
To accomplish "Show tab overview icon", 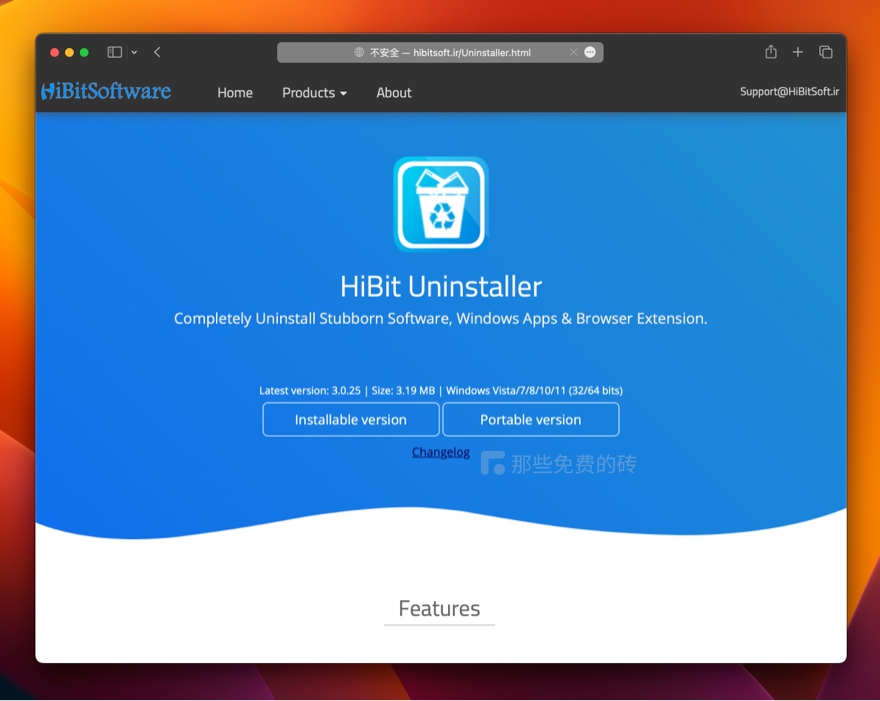I will [x=826, y=52].
